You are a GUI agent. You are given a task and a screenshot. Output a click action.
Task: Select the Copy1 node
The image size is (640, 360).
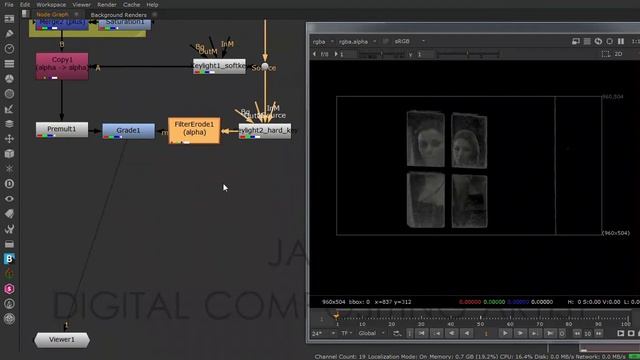[x=62, y=66]
